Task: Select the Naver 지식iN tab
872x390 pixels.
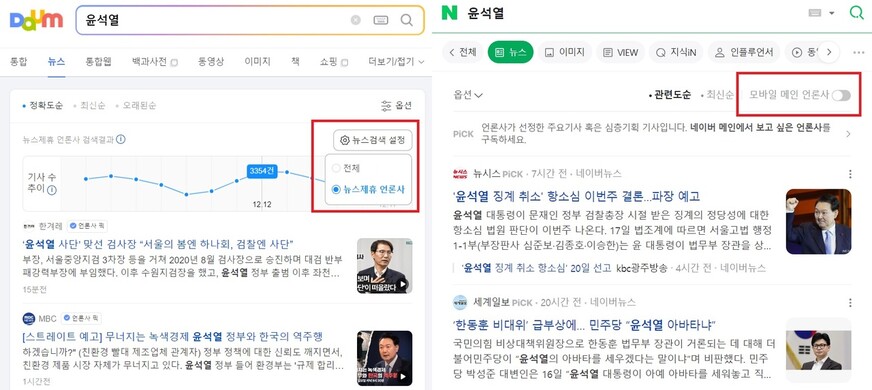Action: [676, 52]
